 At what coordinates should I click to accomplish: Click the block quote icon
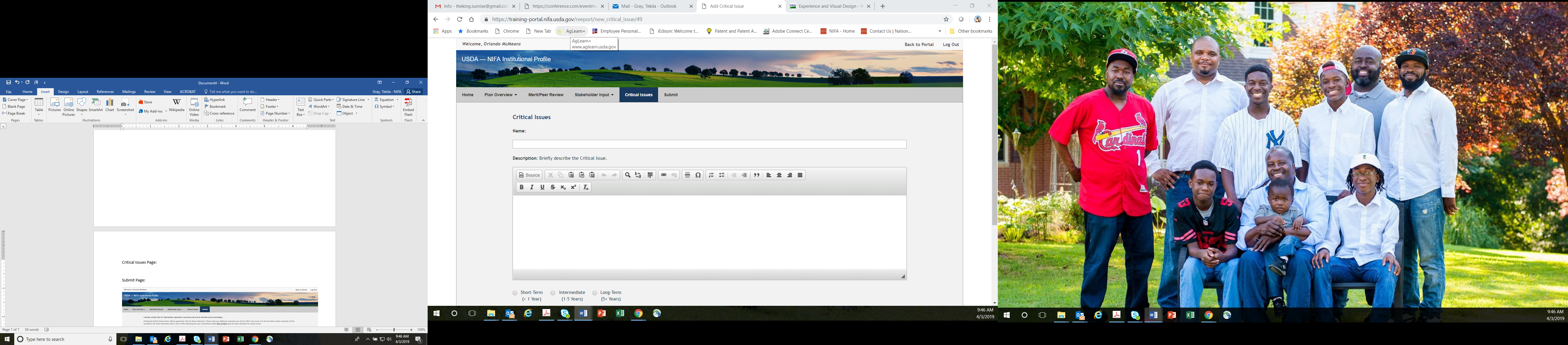click(x=757, y=175)
